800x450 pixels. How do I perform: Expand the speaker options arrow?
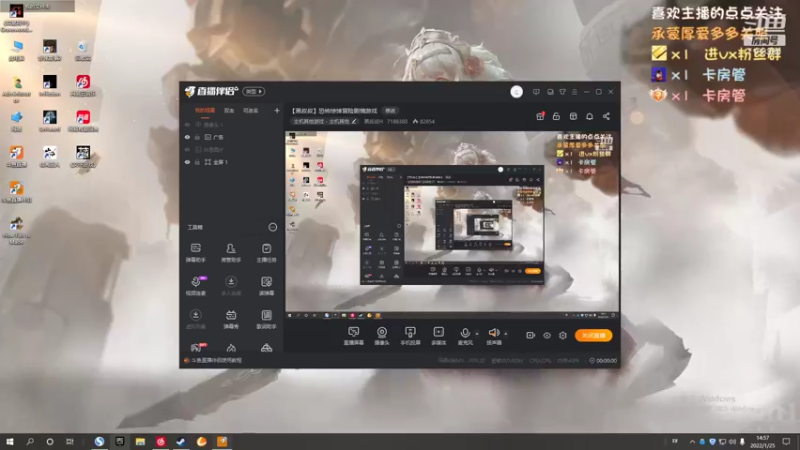click(x=506, y=334)
